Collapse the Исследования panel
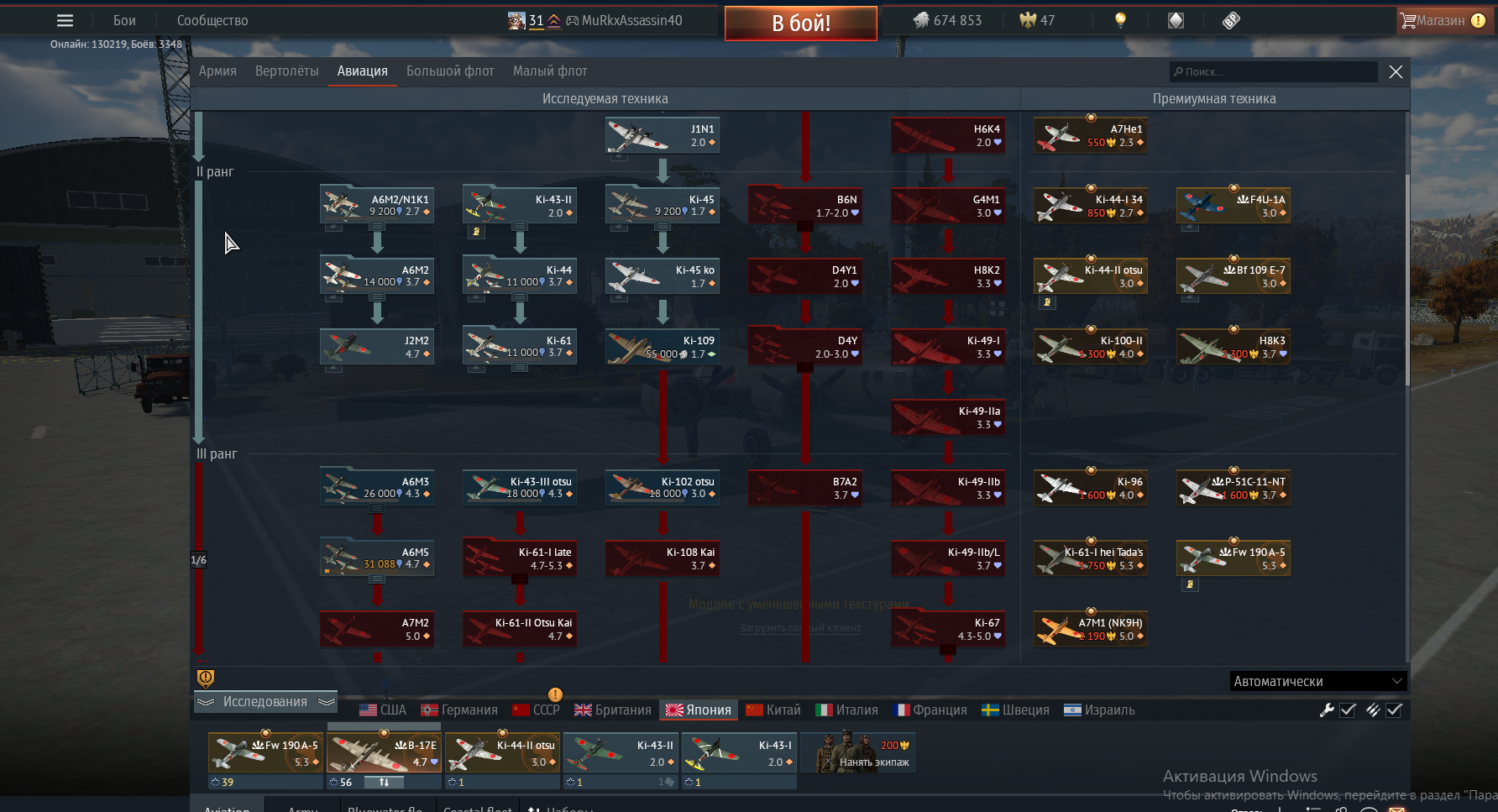The width and height of the screenshot is (1498, 812). [x=265, y=702]
